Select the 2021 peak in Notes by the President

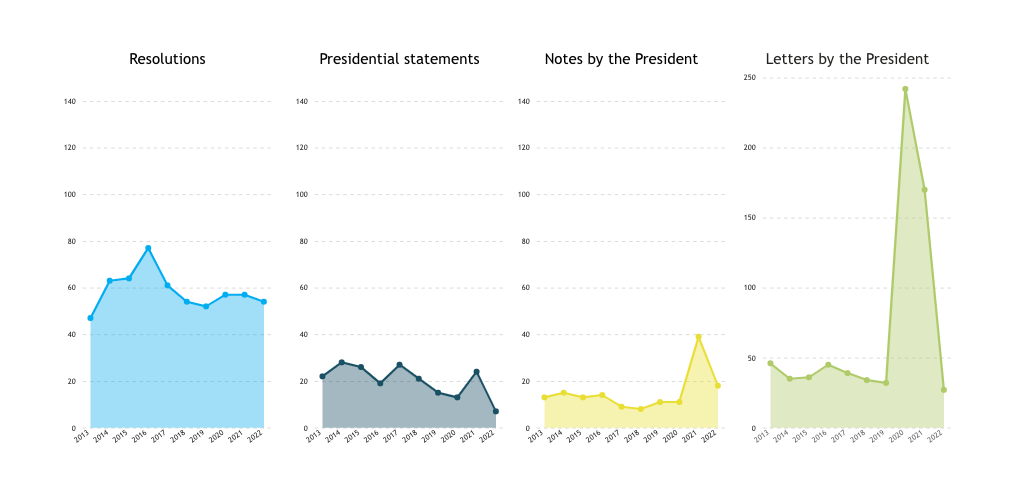click(x=698, y=337)
